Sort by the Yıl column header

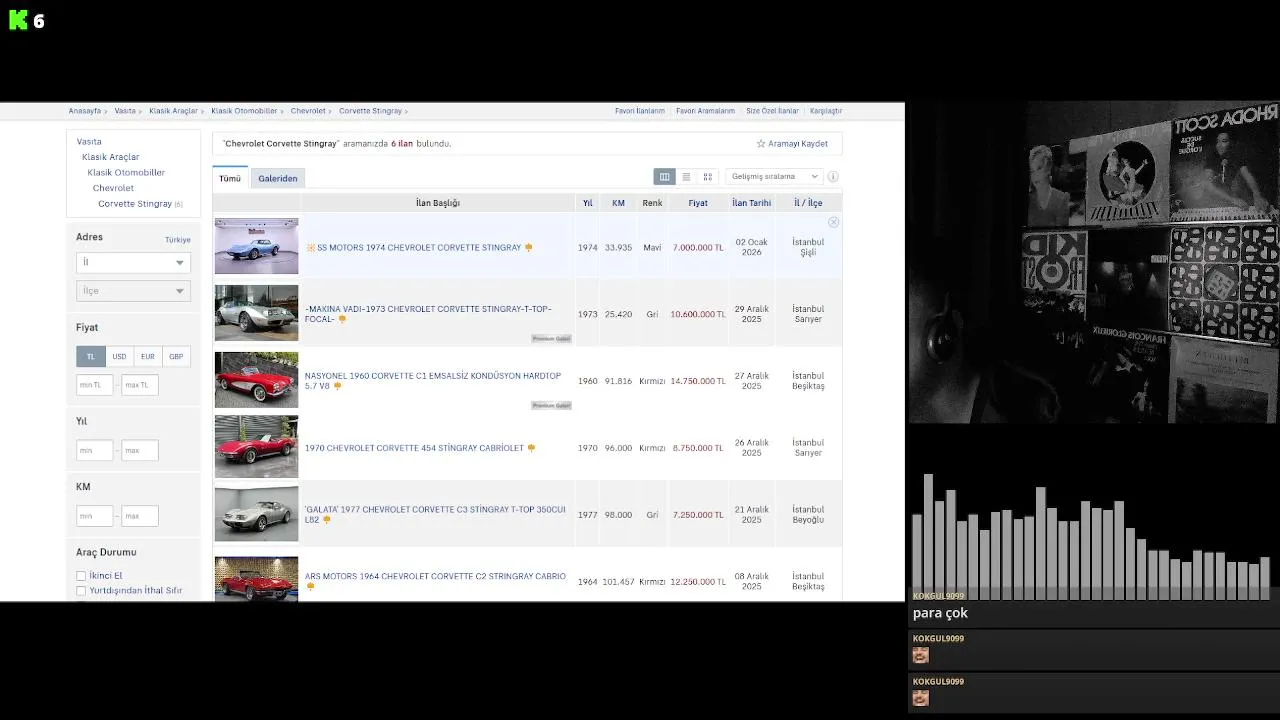coord(588,203)
